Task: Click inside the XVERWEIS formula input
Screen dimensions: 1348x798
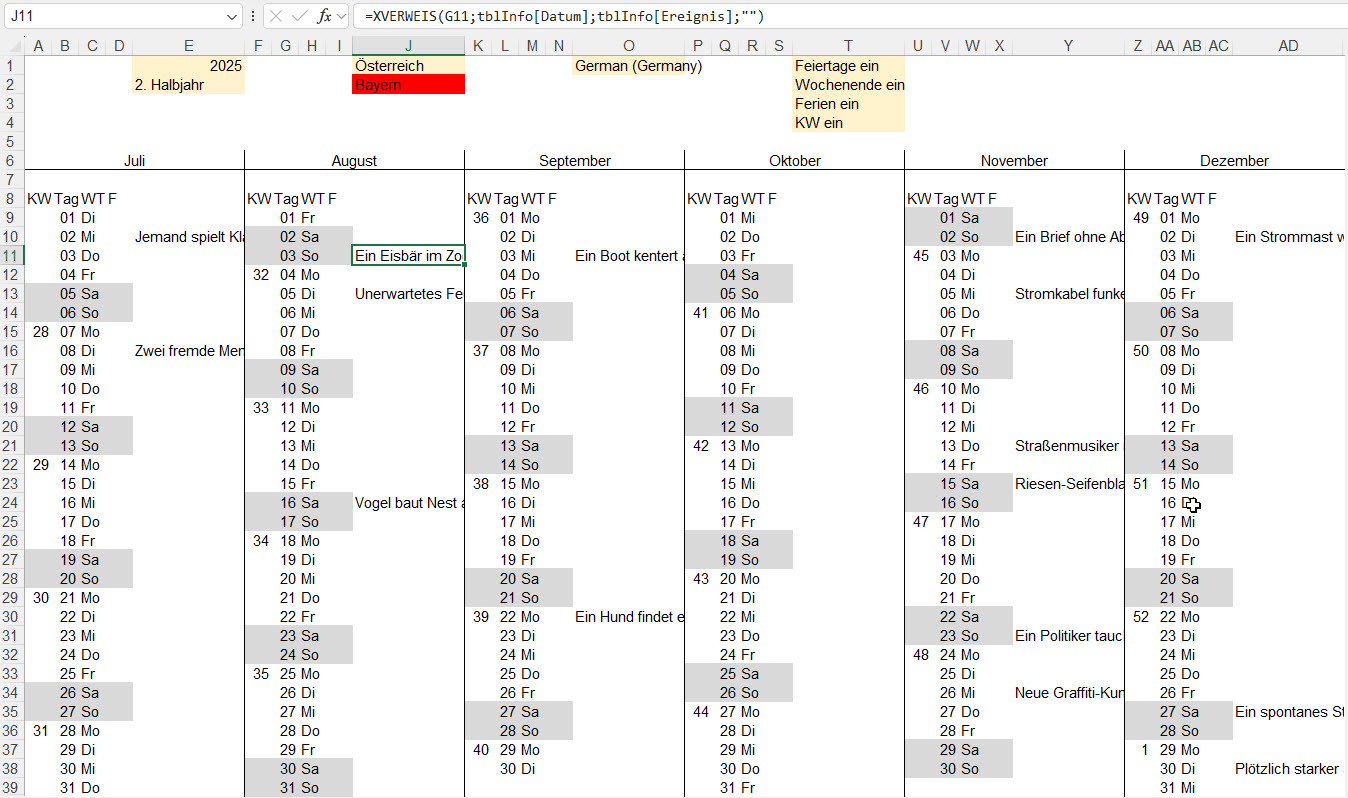Action: coord(800,16)
